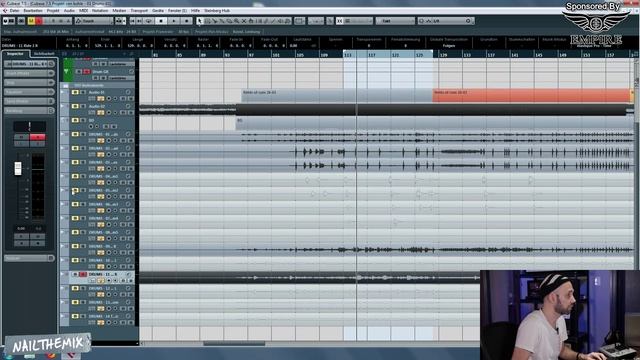Click the lanes icon on DRUMS 12 track

click(93, 295)
